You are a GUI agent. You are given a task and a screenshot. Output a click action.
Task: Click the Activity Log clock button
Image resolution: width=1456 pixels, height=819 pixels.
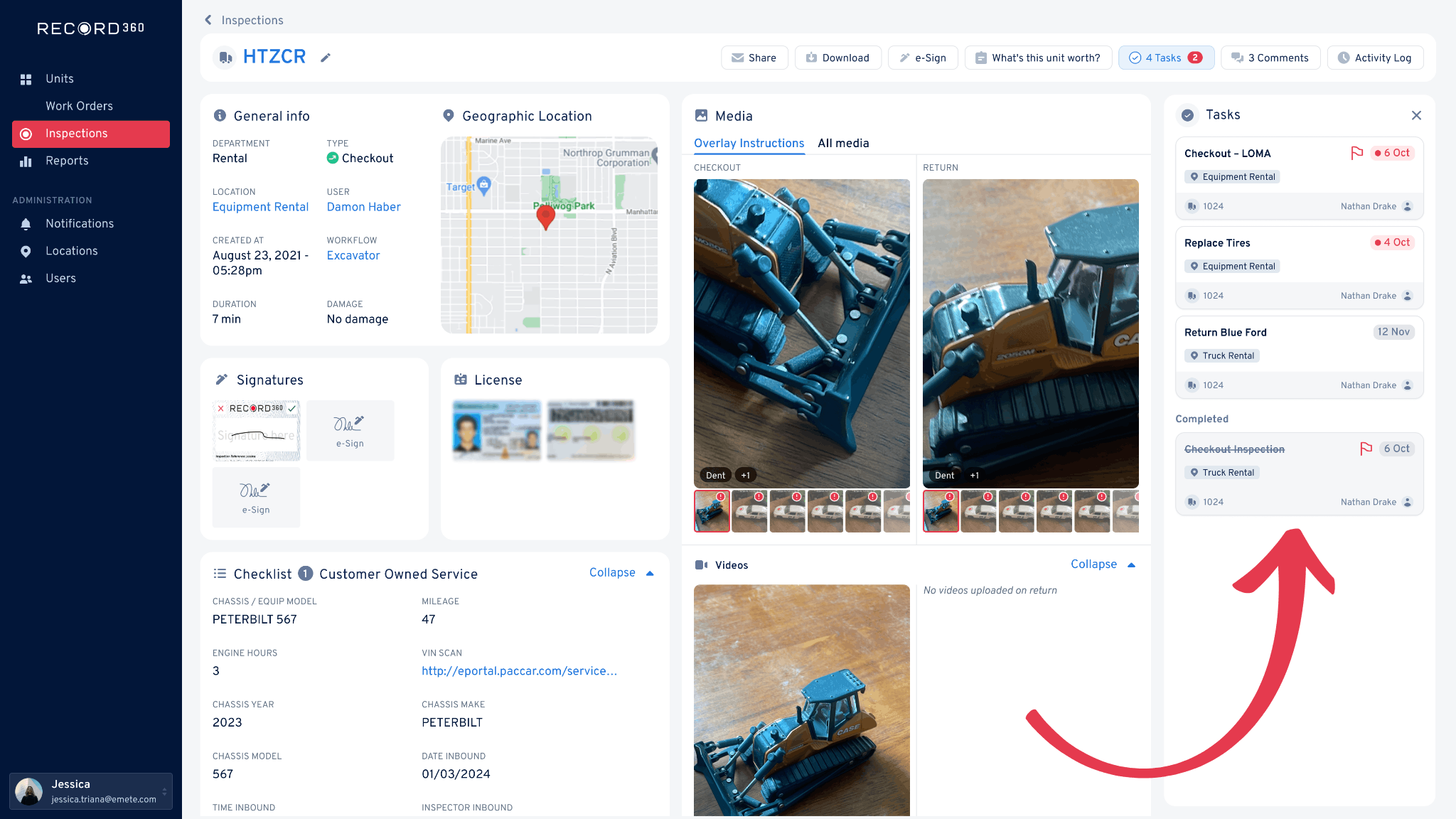[1374, 58]
